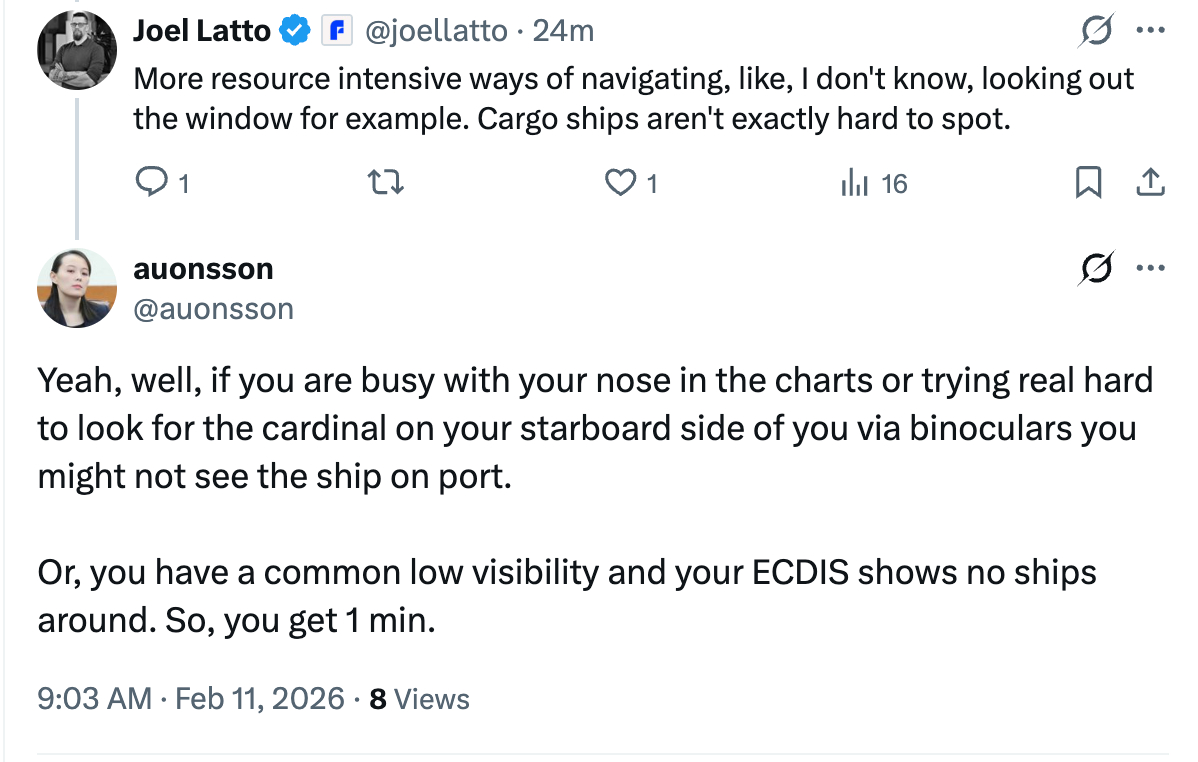Click the affiliation badge beside Joel Latto
This screenshot has width=1198, height=762.
point(336,32)
